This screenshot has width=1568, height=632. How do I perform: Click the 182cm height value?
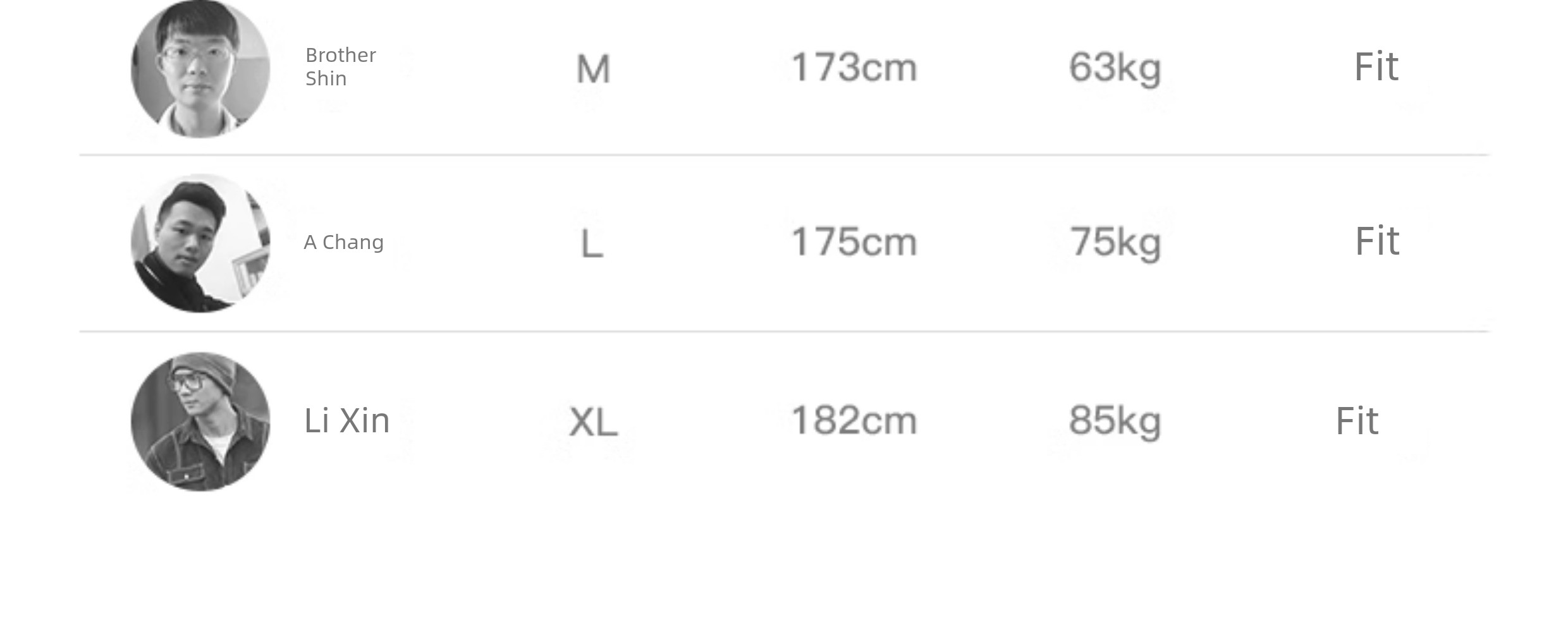[854, 421]
